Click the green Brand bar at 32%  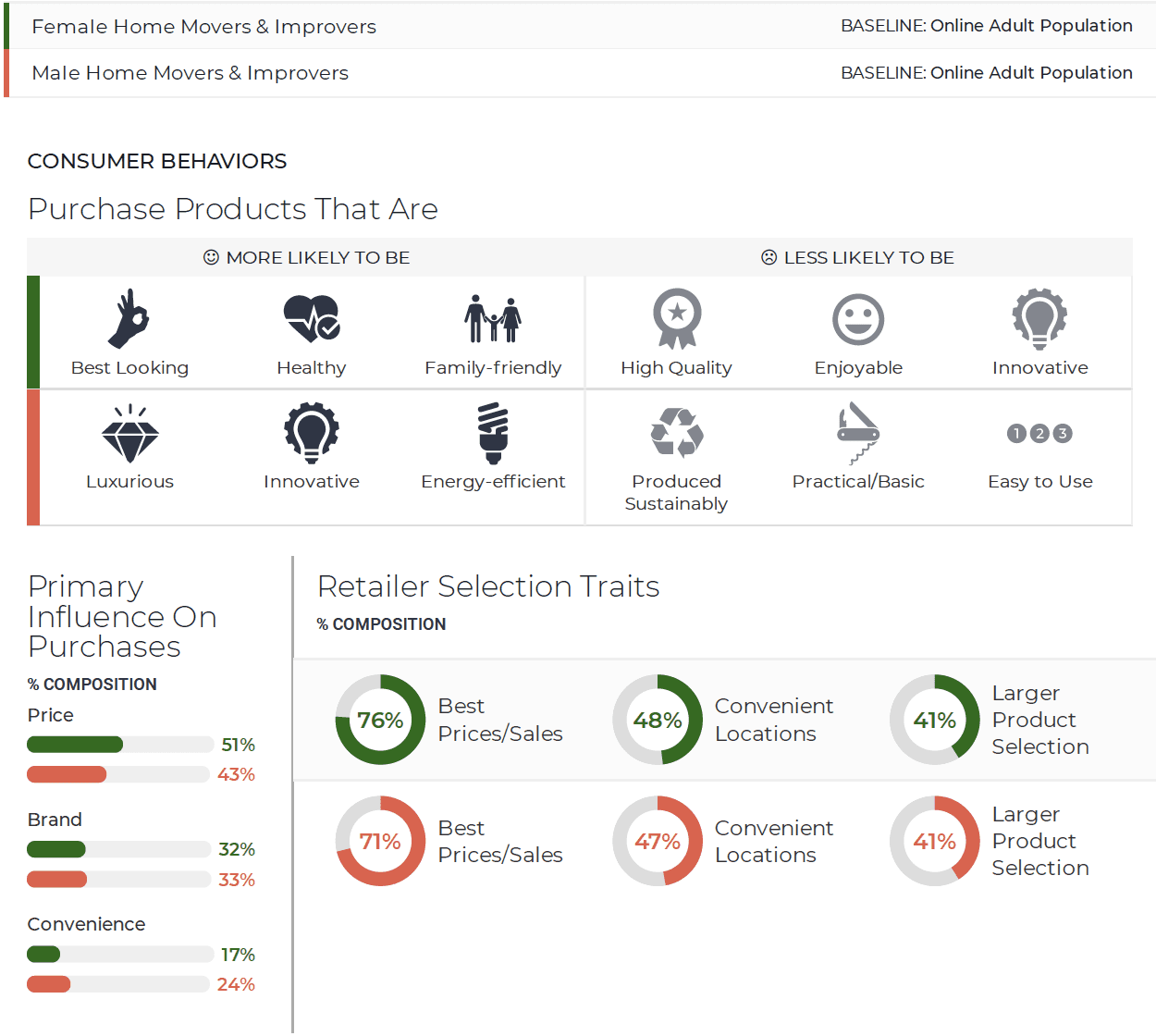[56, 849]
